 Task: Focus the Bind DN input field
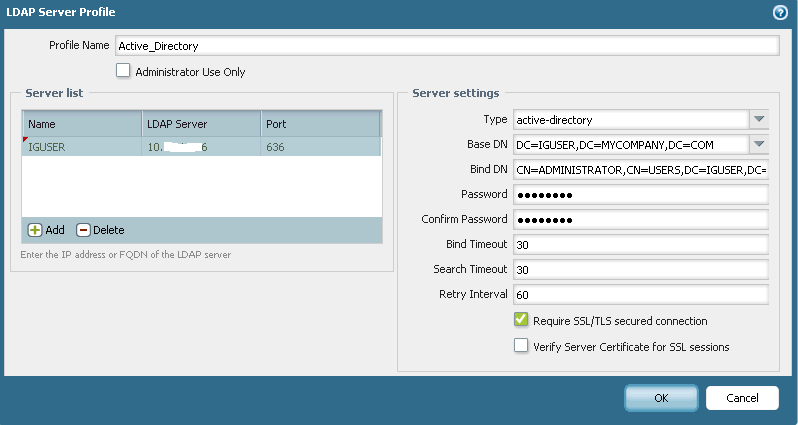(x=639, y=169)
